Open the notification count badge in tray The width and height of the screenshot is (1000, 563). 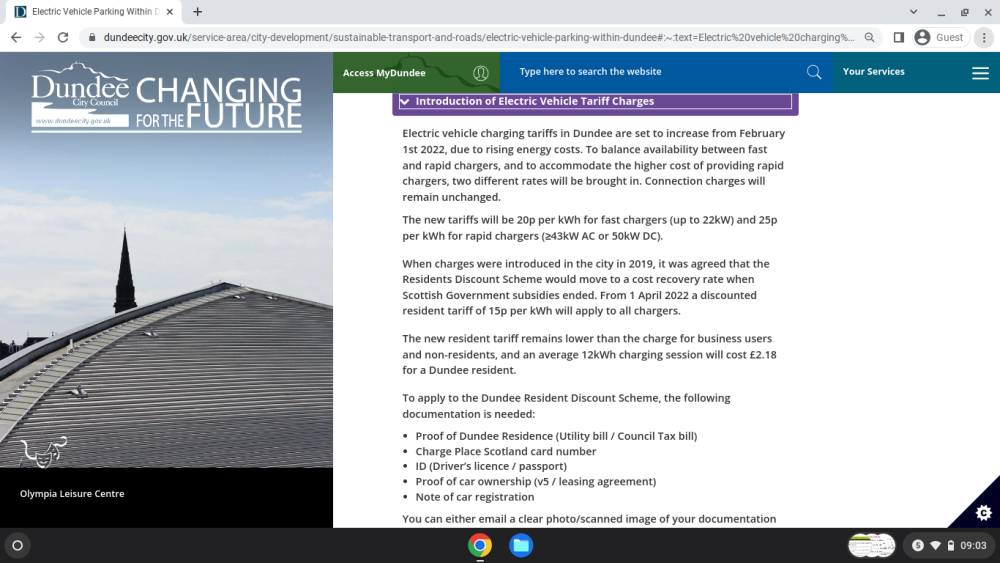(918, 545)
